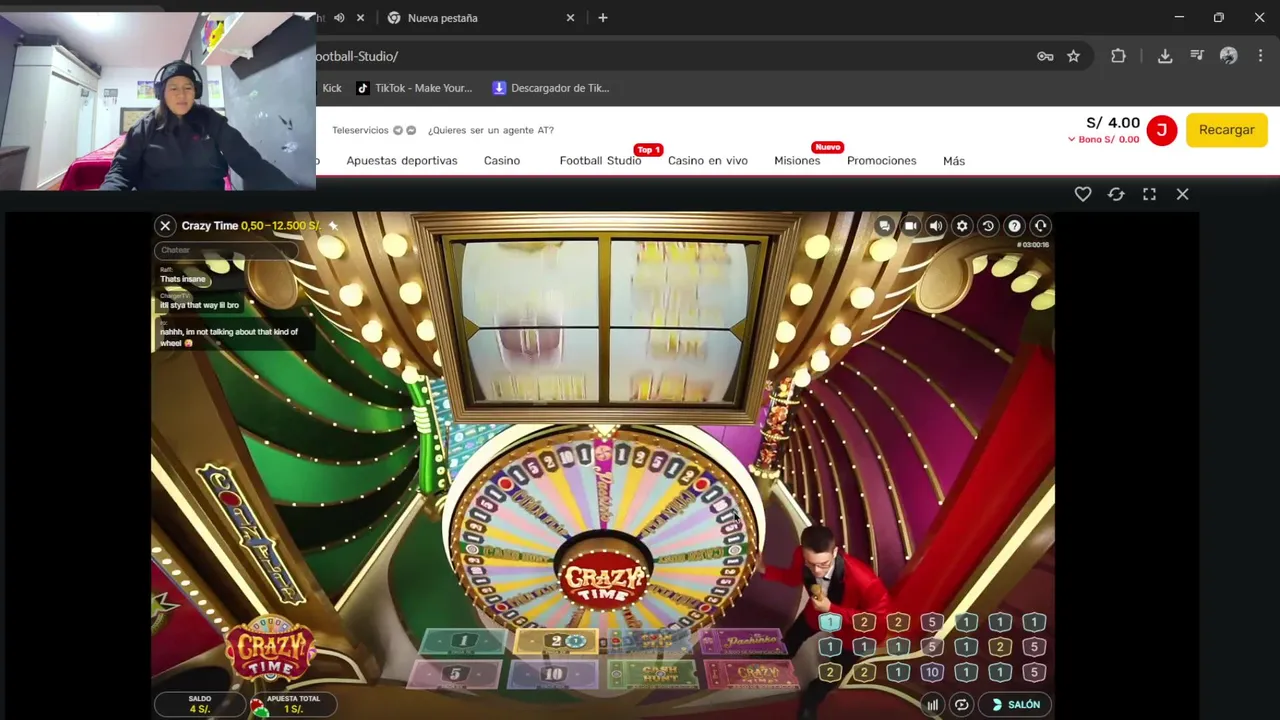Open user account J avatar
The height and width of the screenshot is (720, 1280).
point(1161,130)
